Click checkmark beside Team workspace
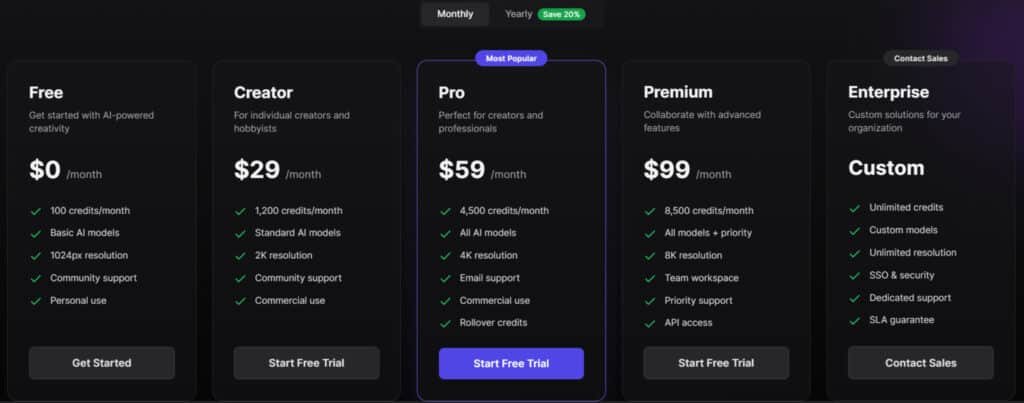Viewport: 1024px width, 403px height. (x=650, y=278)
